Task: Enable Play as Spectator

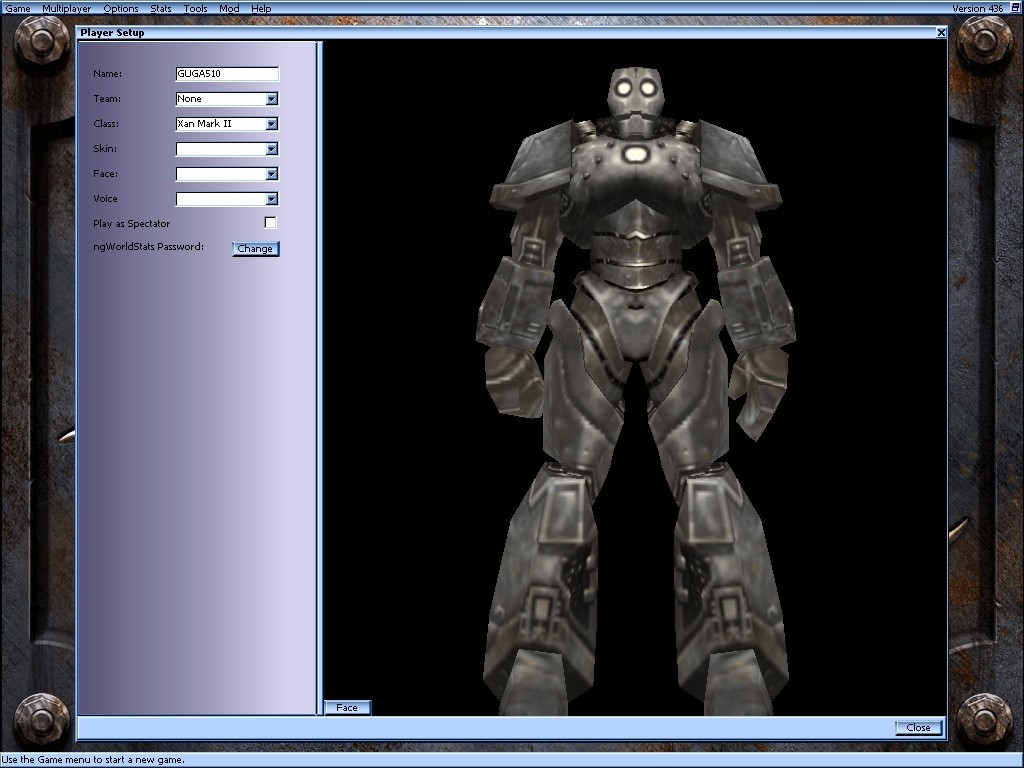Action: coord(269,222)
